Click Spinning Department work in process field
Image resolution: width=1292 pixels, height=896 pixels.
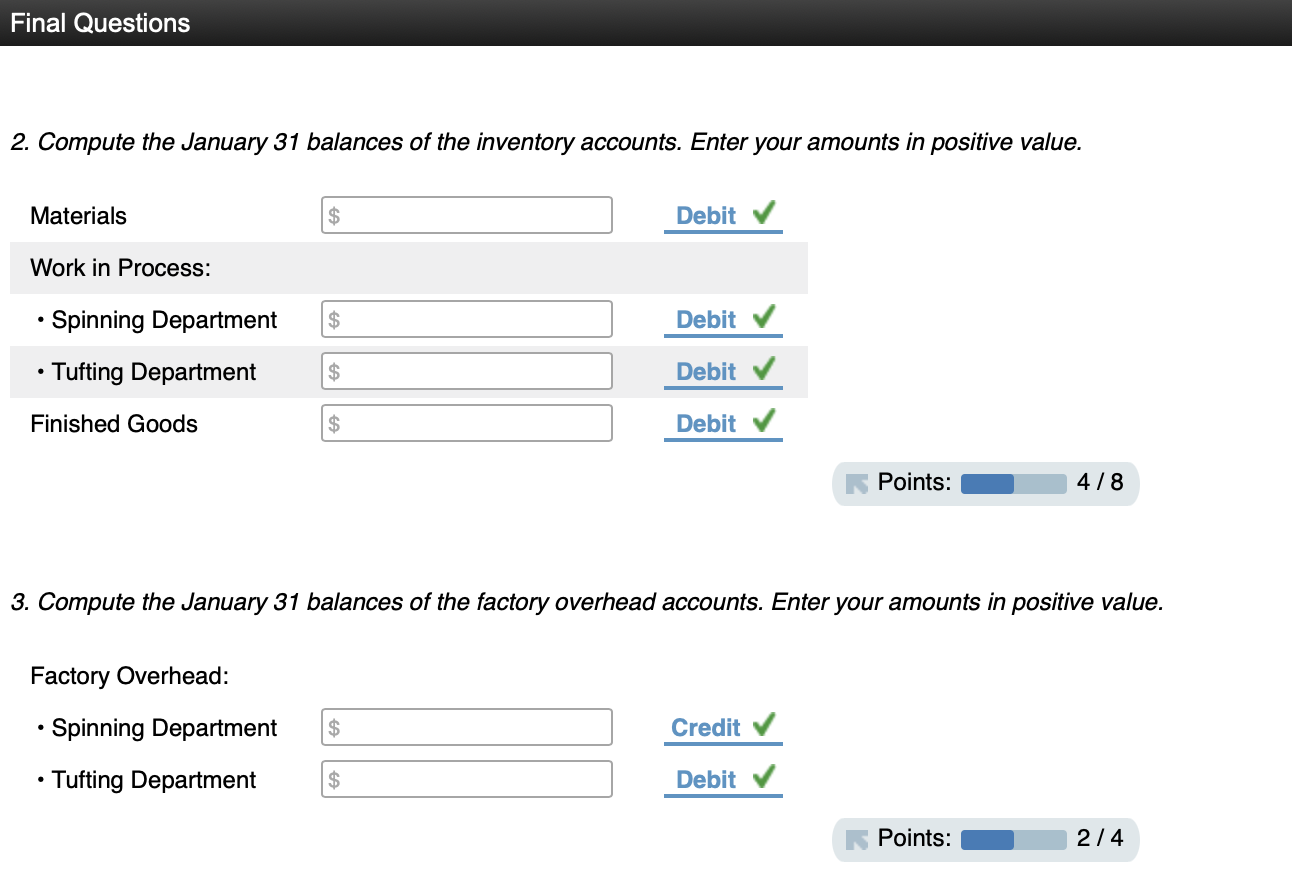click(x=466, y=318)
